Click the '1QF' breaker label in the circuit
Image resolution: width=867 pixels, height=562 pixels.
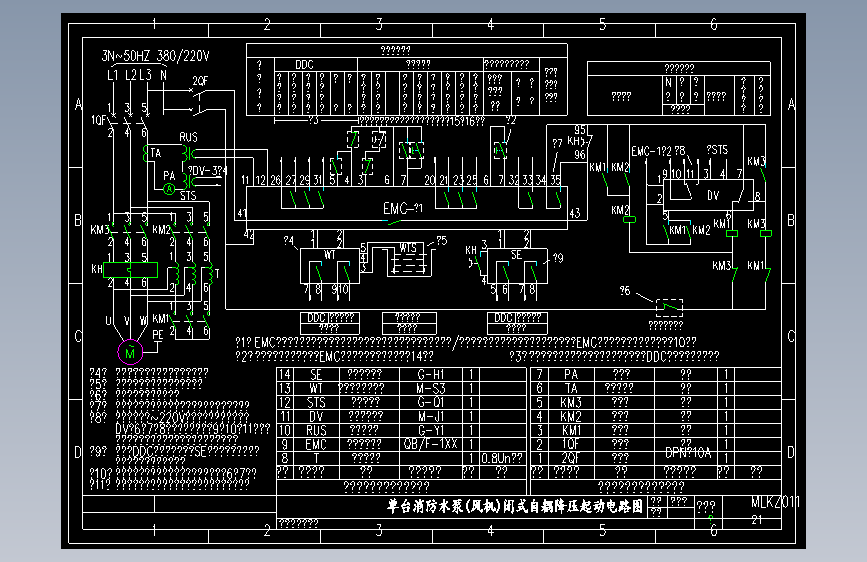98,120
